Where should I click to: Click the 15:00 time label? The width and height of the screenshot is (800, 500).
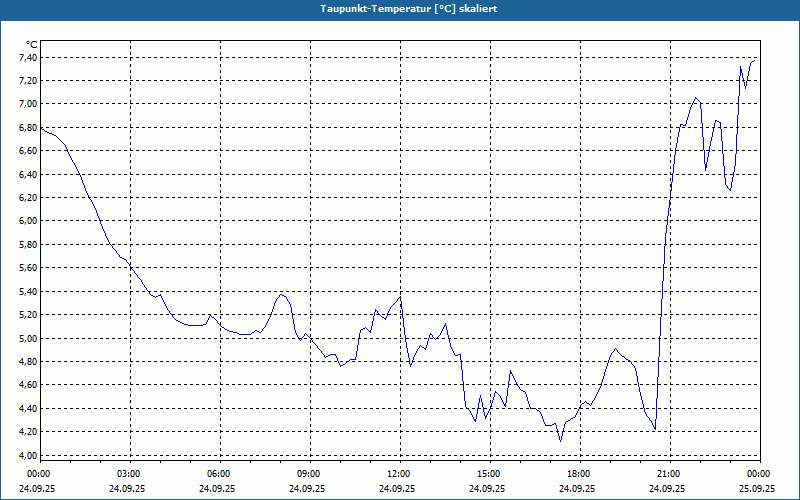pos(490,474)
